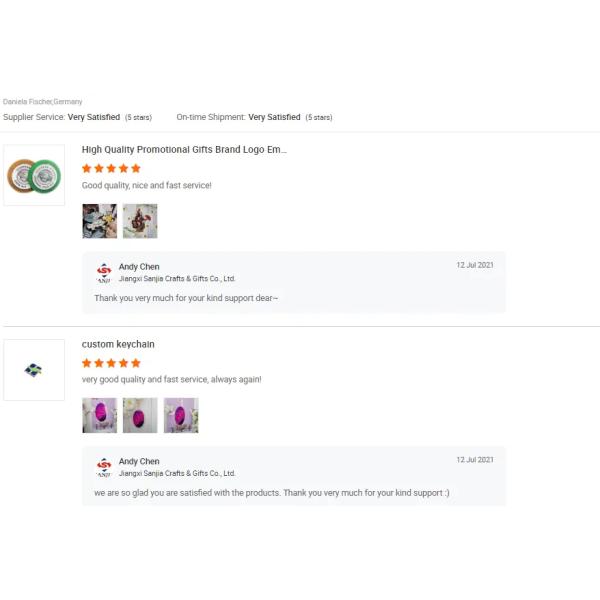Open Jiangxi Sanjia Crafts company link in first reply

(x=177, y=279)
